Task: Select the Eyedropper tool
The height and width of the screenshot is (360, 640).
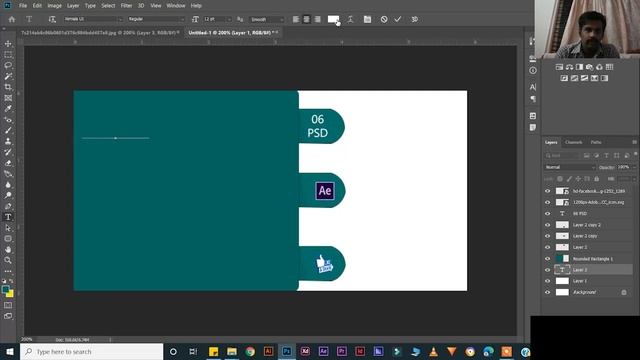Action: pos(8,109)
